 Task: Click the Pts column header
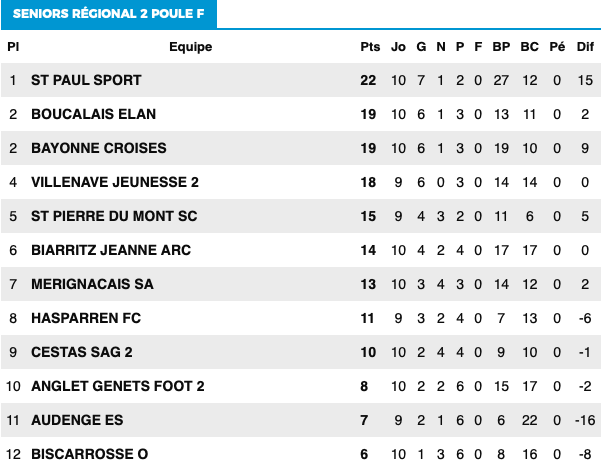pos(370,47)
